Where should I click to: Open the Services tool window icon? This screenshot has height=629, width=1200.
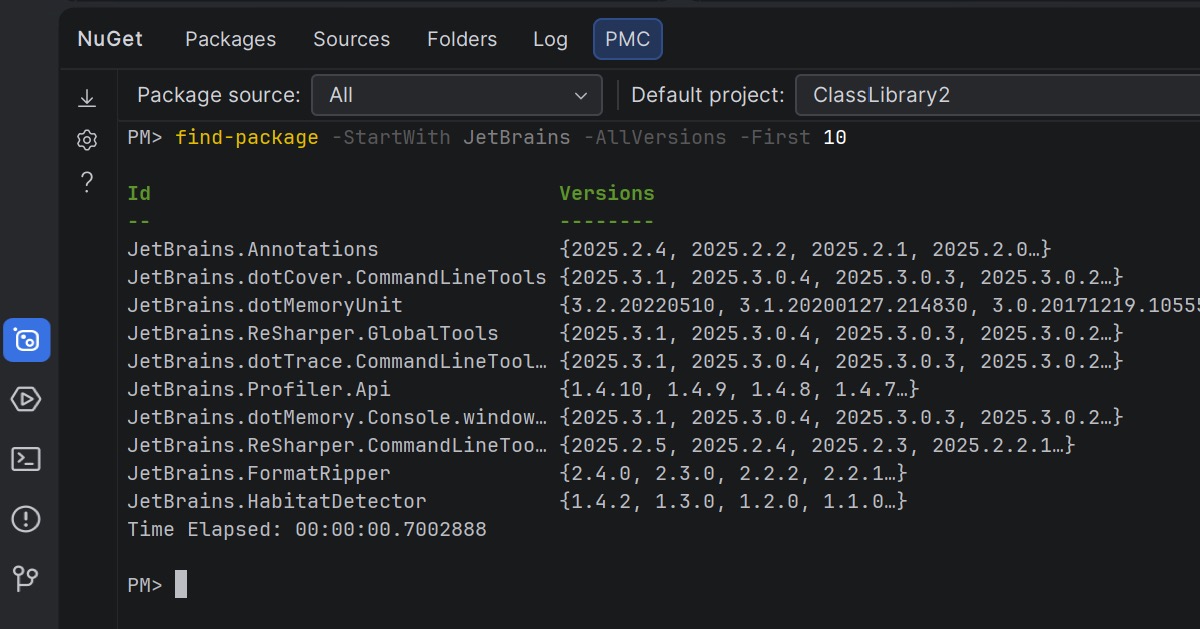pos(26,400)
